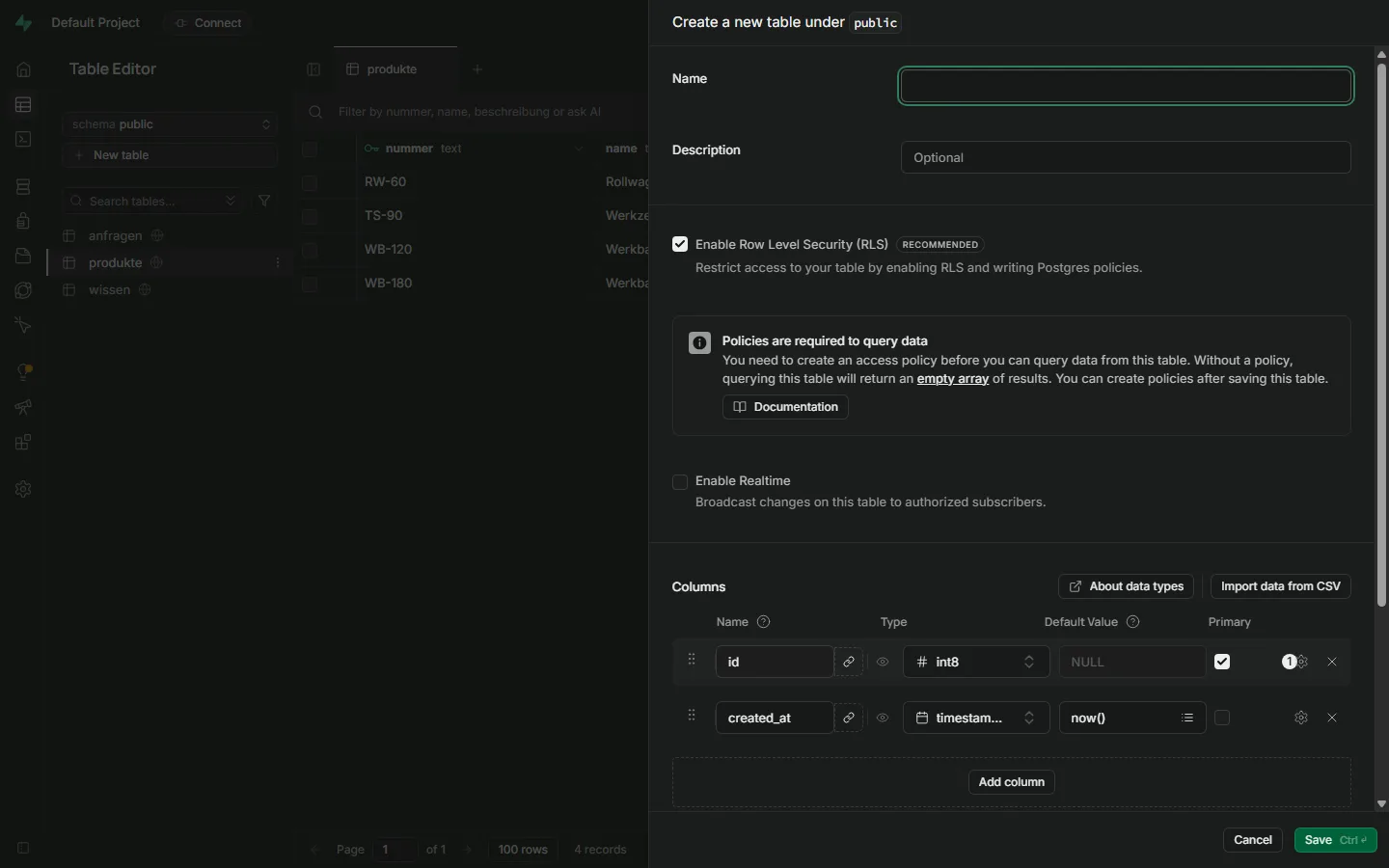This screenshot has height=868, width=1389.
Task: Click the Add column button
Action: coord(1011,782)
